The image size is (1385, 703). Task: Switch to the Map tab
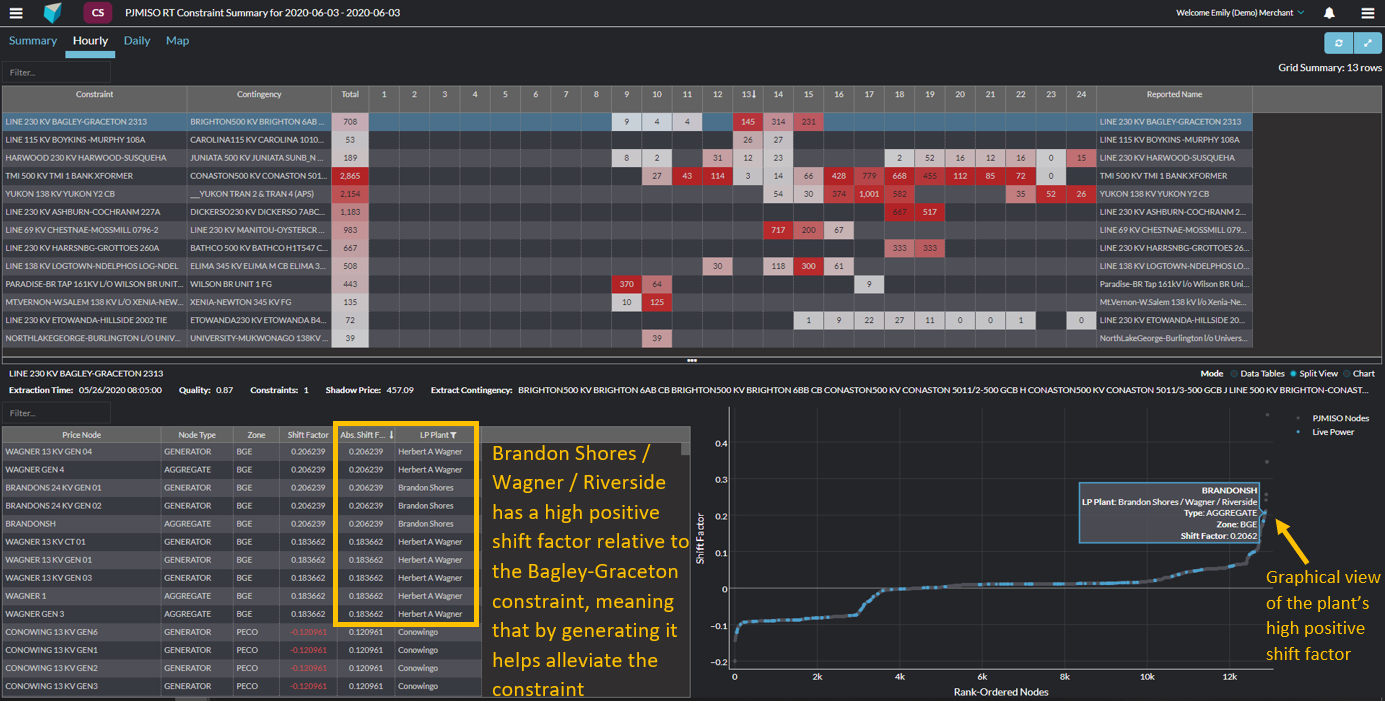[x=177, y=41]
